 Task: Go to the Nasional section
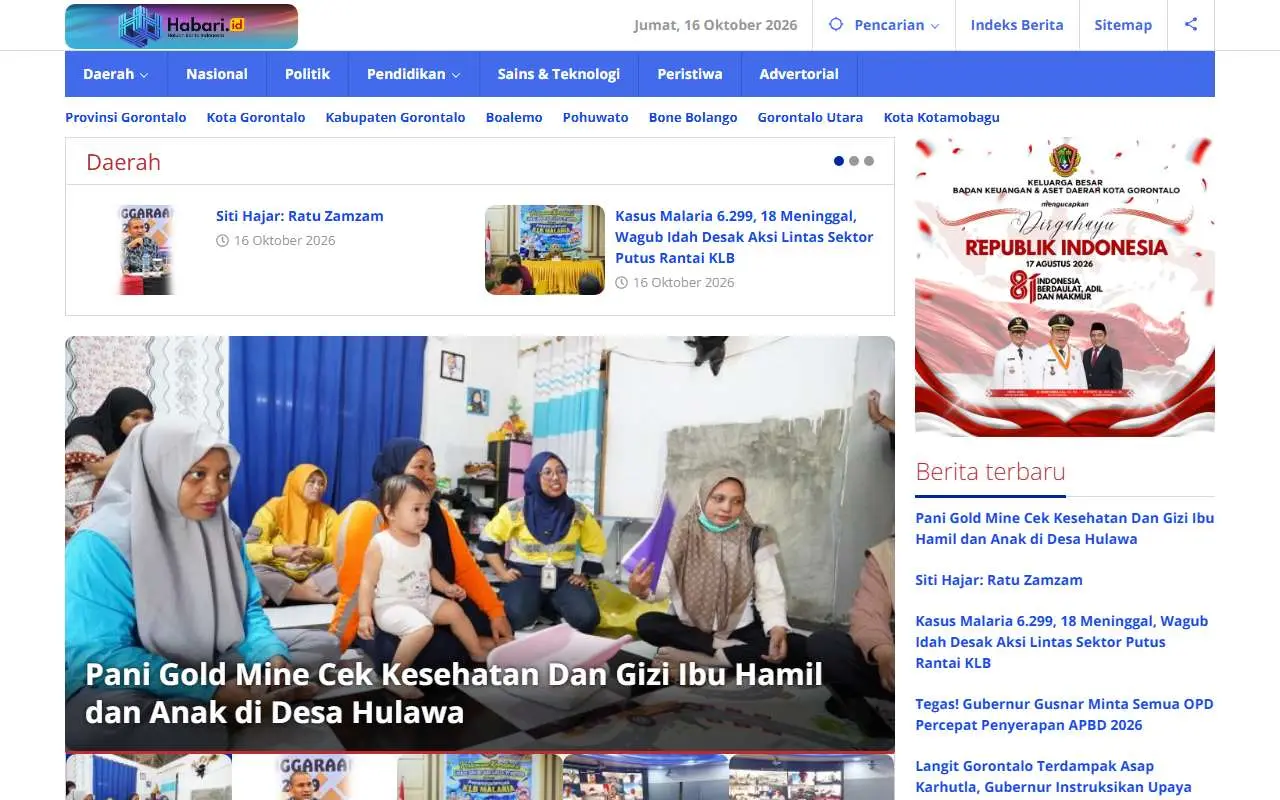(x=217, y=74)
